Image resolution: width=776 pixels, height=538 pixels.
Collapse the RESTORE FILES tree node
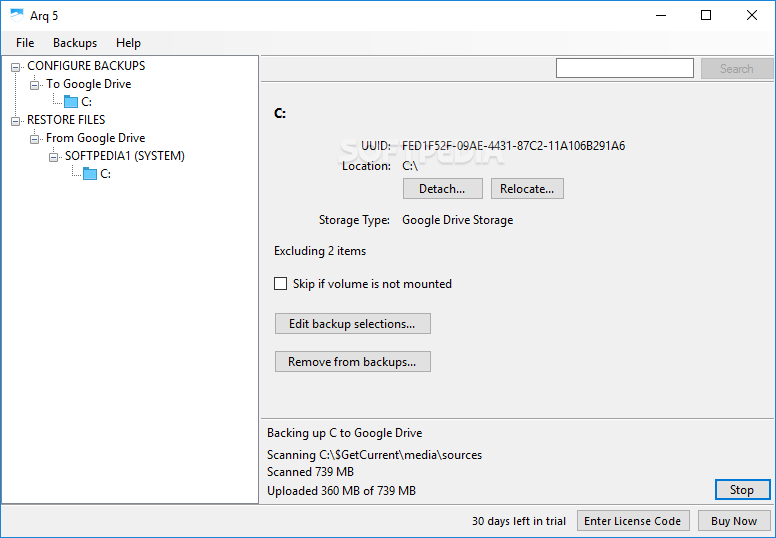click(16, 121)
